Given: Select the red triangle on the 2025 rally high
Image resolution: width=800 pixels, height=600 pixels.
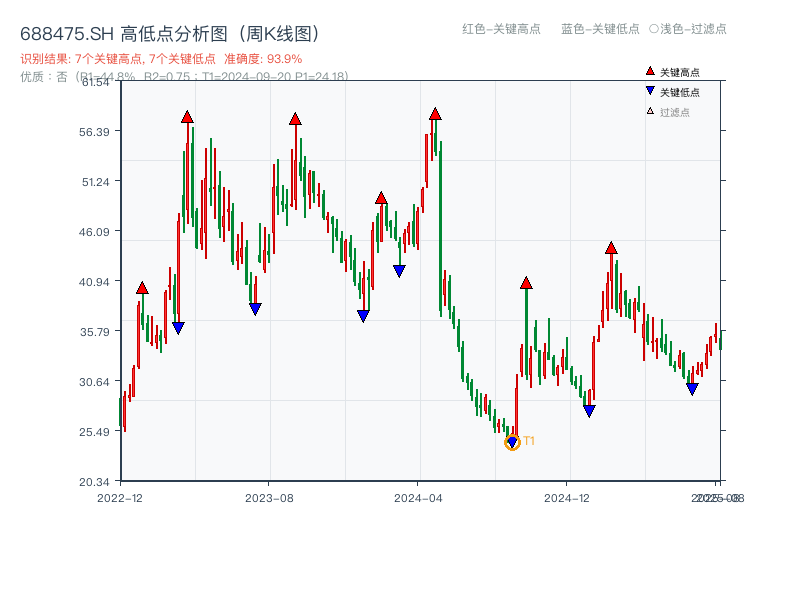Looking at the screenshot, I should point(610,247).
